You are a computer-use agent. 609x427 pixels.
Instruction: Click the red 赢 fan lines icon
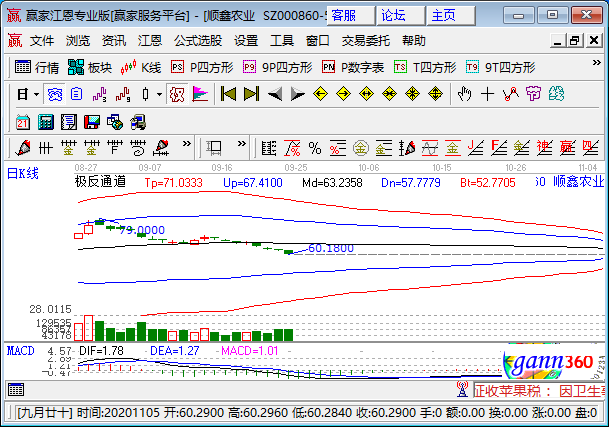pyautogui.click(x=567, y=148)
